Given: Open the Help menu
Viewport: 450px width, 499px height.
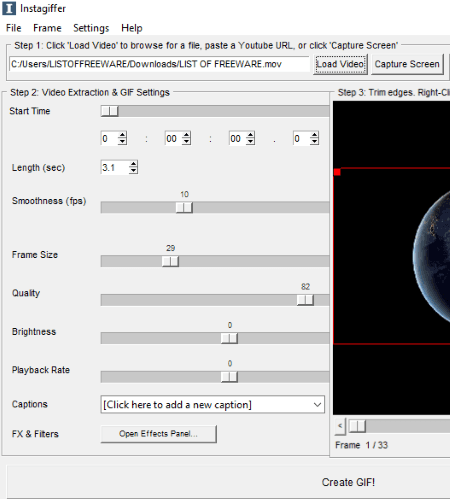Looking at the screenshot, I should pyautogui.click(x=132, y=28).
